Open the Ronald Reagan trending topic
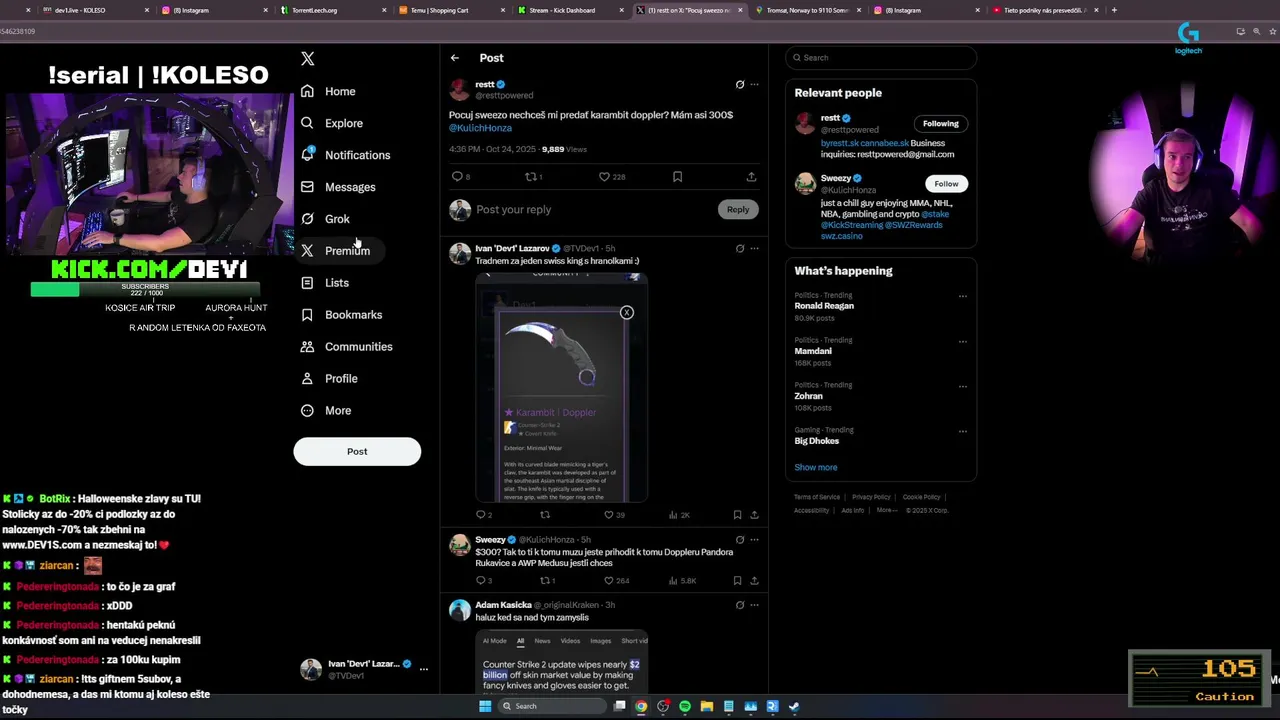This screenshot has height=720, width=1280. pos(824,306)
